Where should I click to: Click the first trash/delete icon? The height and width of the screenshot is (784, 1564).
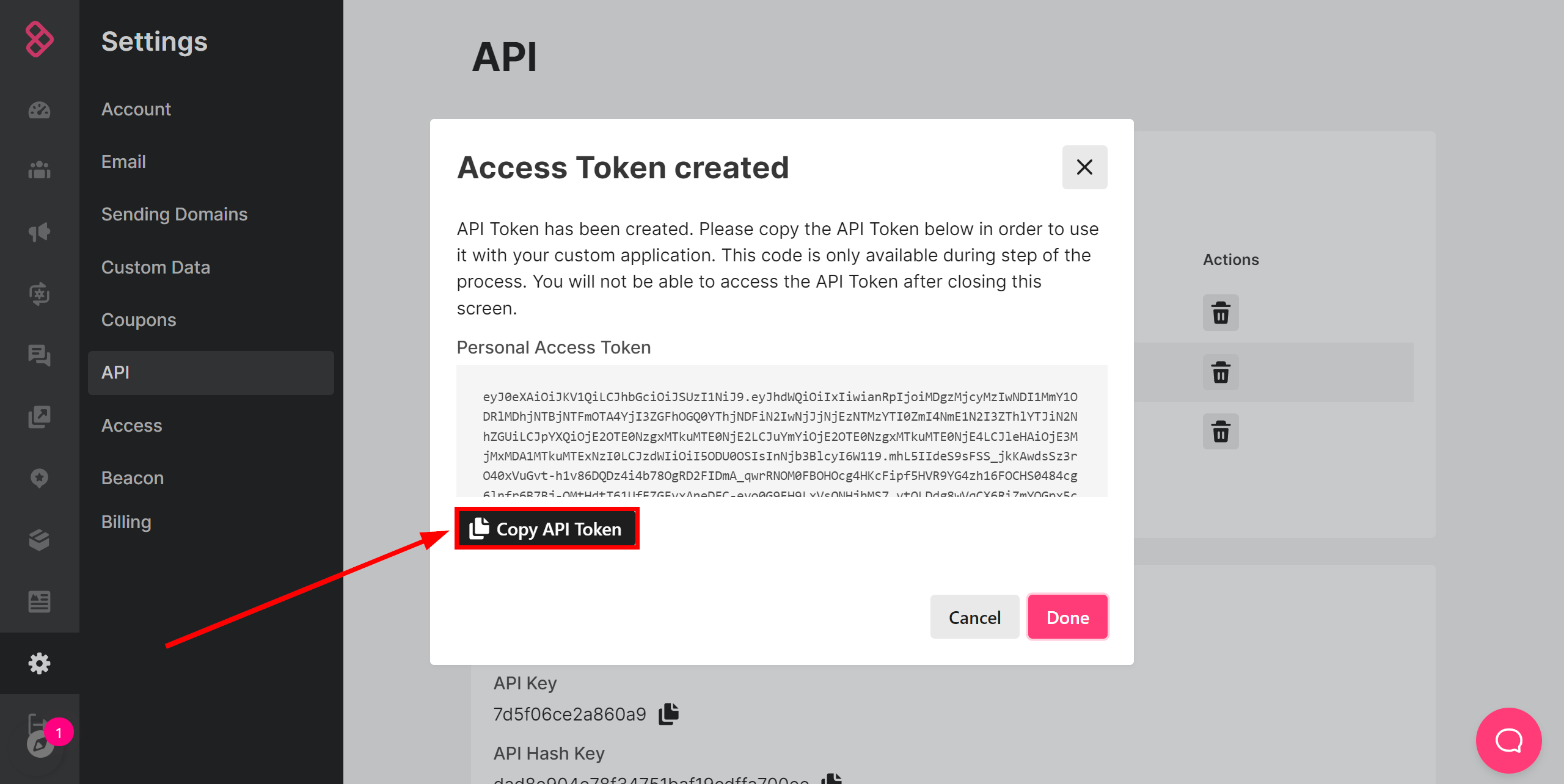pyautogui.click(x=1222, y=312)
